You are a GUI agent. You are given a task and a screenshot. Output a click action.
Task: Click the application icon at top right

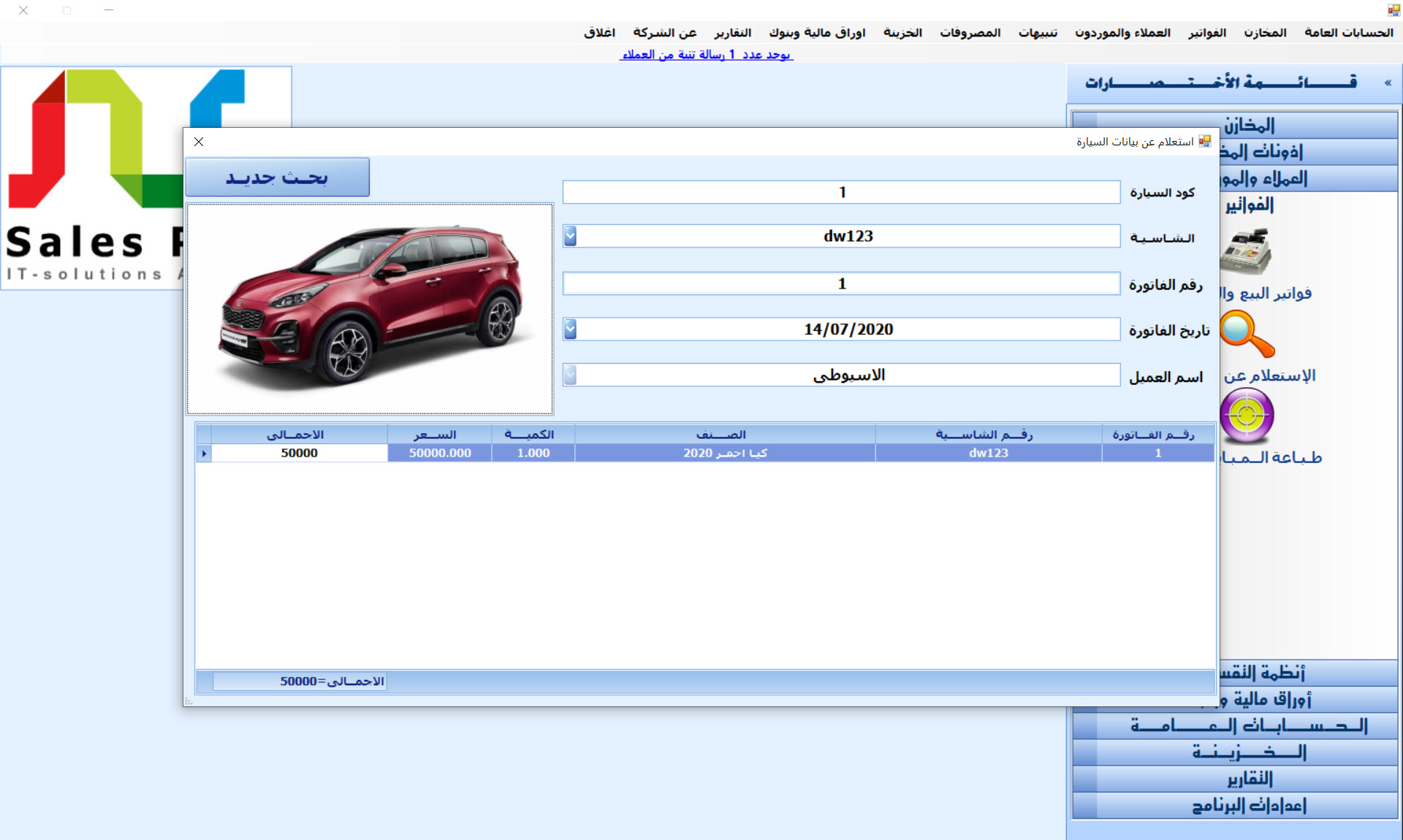[x=1394, y=10]
